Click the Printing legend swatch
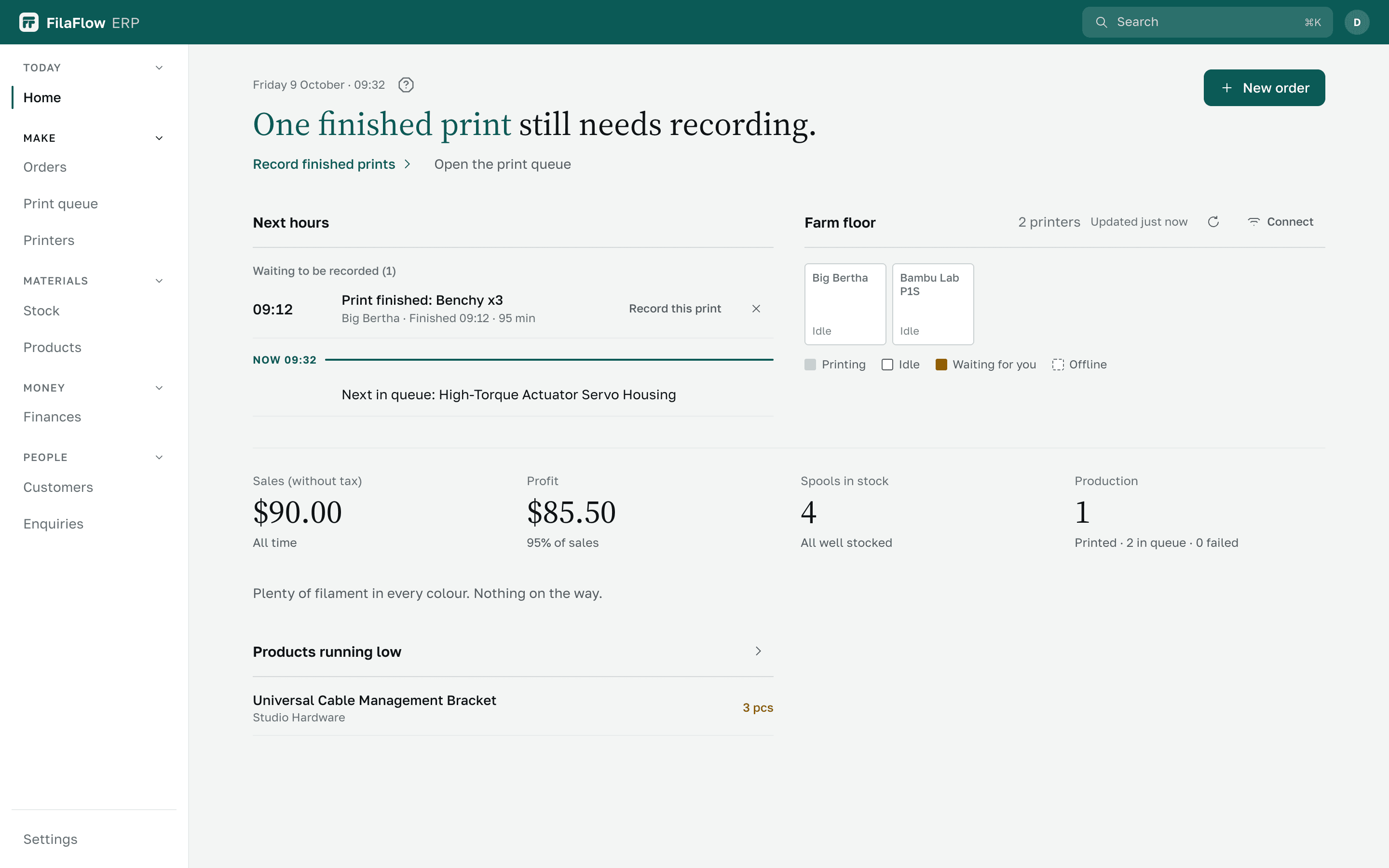The height and width of the screenshot is (868, 1389). point(810,365)
